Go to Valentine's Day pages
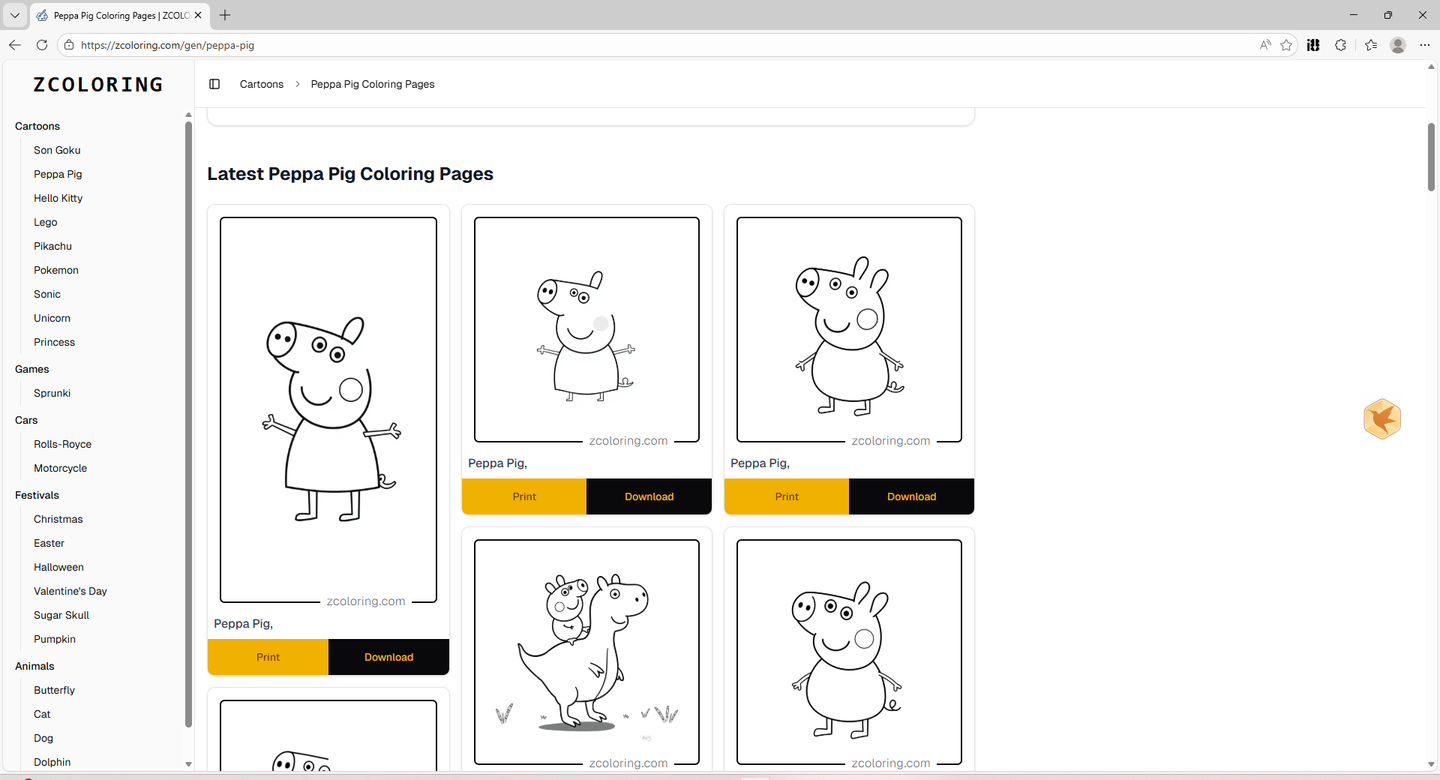The width and height of the screenshot is (1440, 780). coord(70,591)
